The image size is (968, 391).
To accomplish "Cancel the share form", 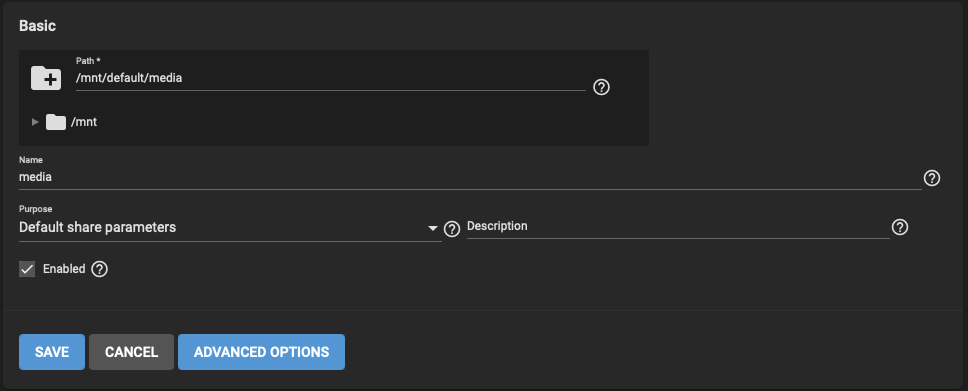I will coord(131,352).
